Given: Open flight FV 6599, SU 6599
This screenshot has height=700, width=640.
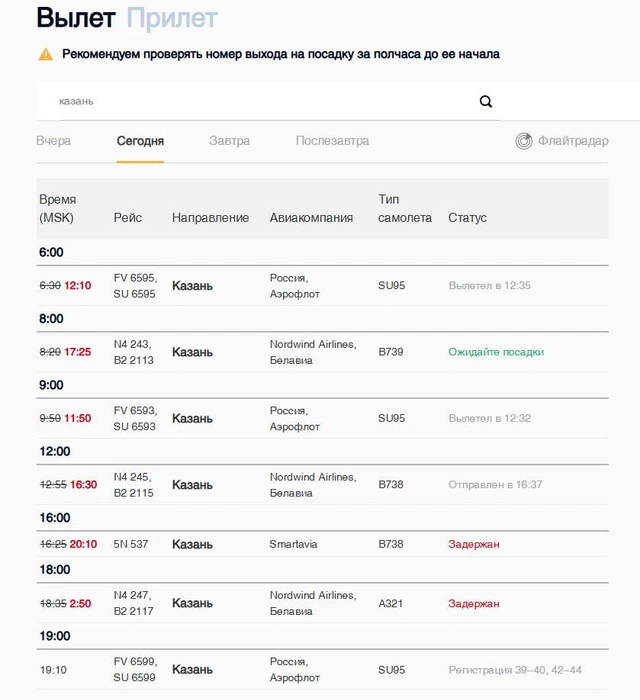Looking at the screenshot, I should coord(135,669).
